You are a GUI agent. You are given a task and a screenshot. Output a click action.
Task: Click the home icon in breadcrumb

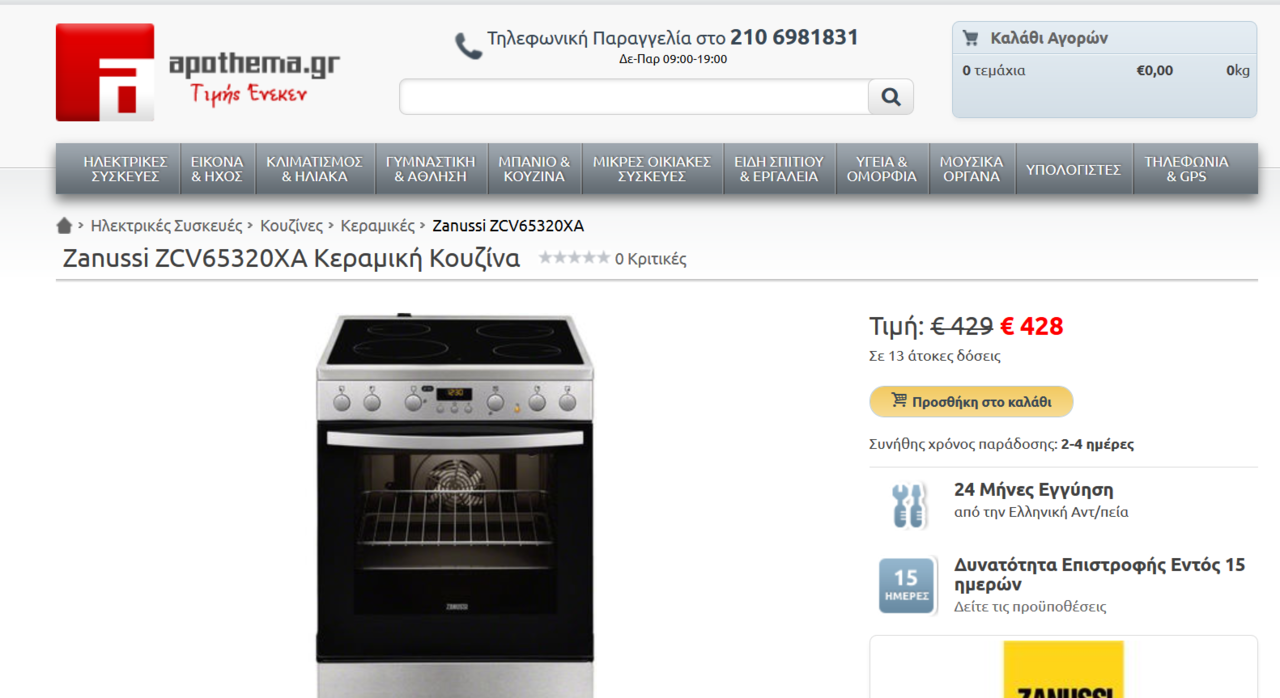(x=64, y=225)
